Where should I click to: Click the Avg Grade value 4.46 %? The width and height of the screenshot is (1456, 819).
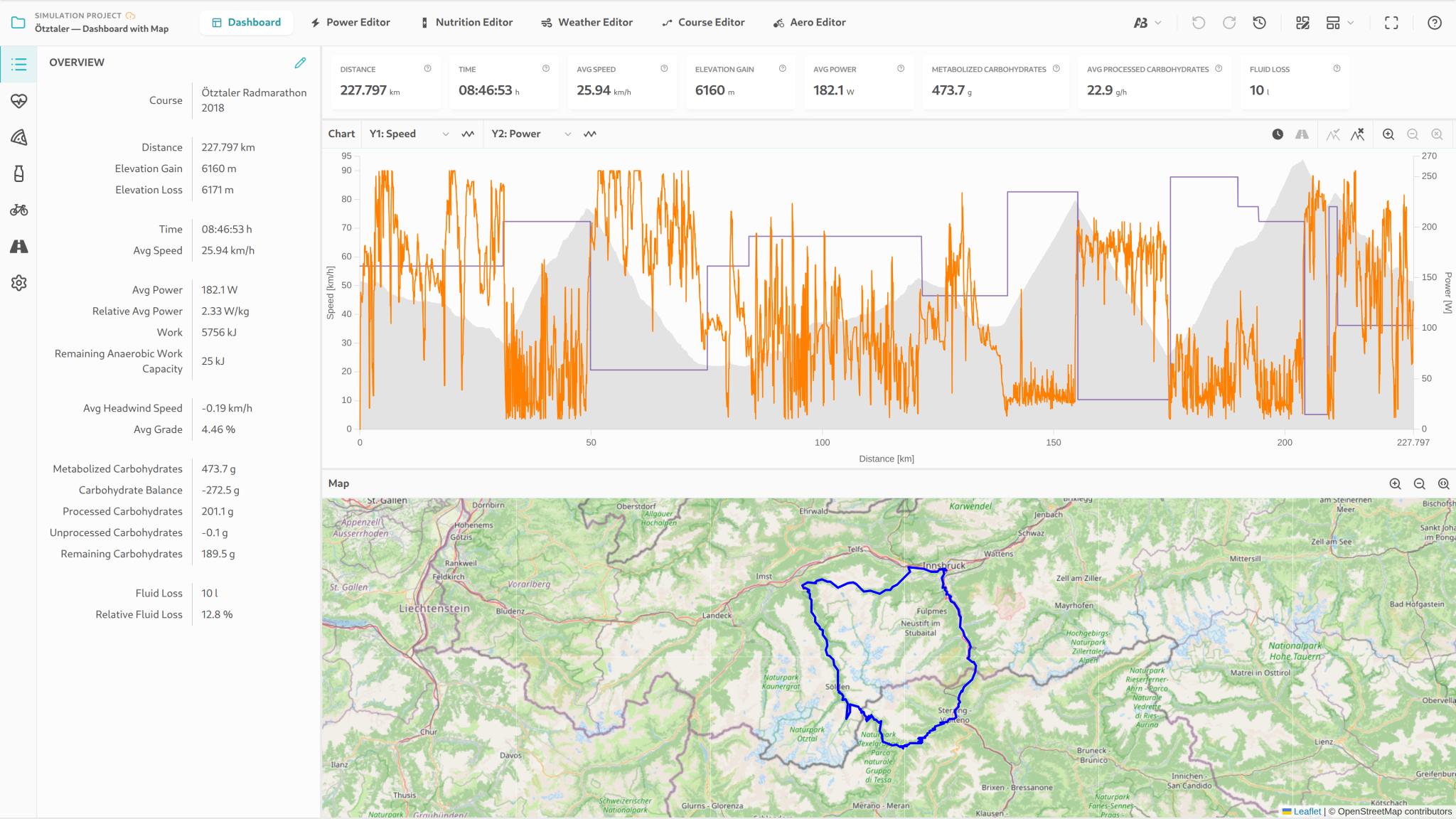[218, 429]
